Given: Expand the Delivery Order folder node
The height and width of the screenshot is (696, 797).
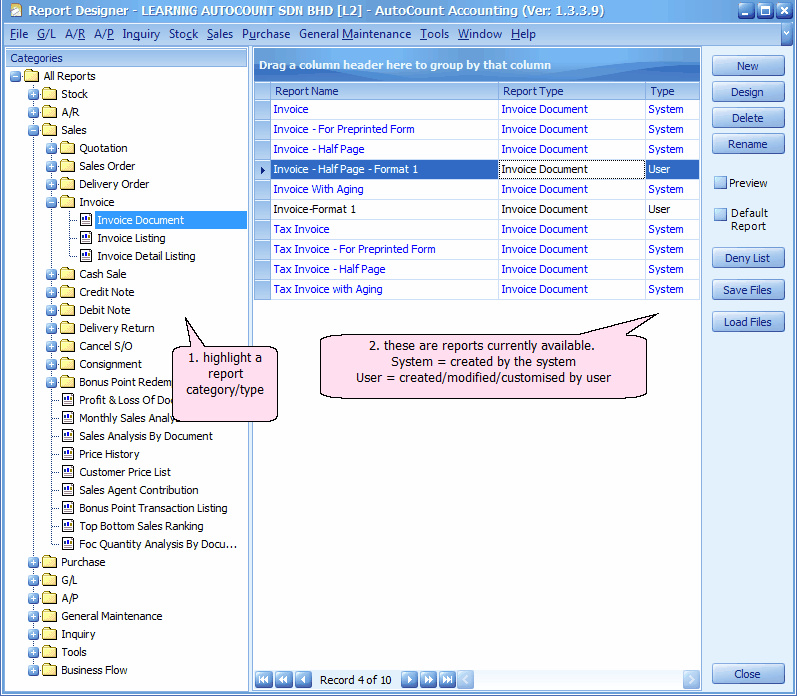Looking at the screenshot, I should pyautogui.click(x=51, y=184).
